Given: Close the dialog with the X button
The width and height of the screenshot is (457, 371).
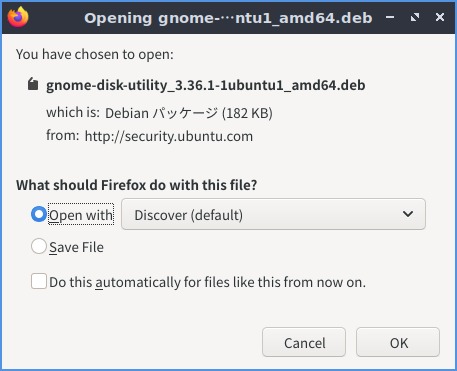Looking at the screenshot, I should [440, 17].
